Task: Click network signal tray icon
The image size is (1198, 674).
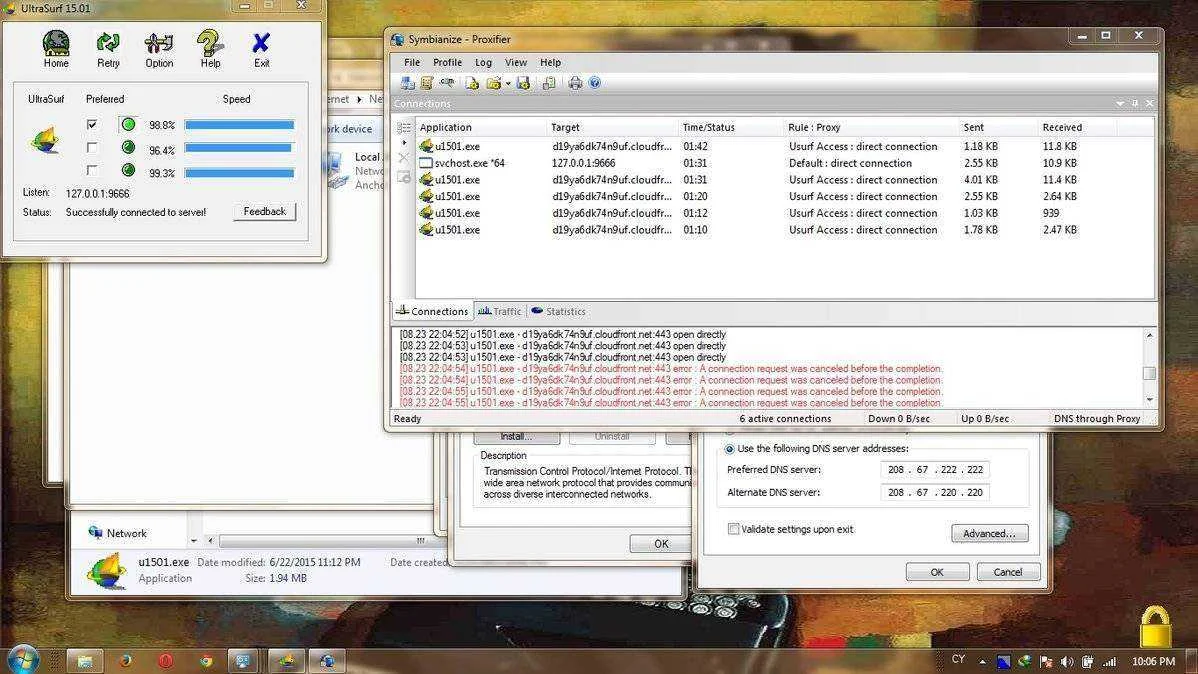Action: 1109,662
